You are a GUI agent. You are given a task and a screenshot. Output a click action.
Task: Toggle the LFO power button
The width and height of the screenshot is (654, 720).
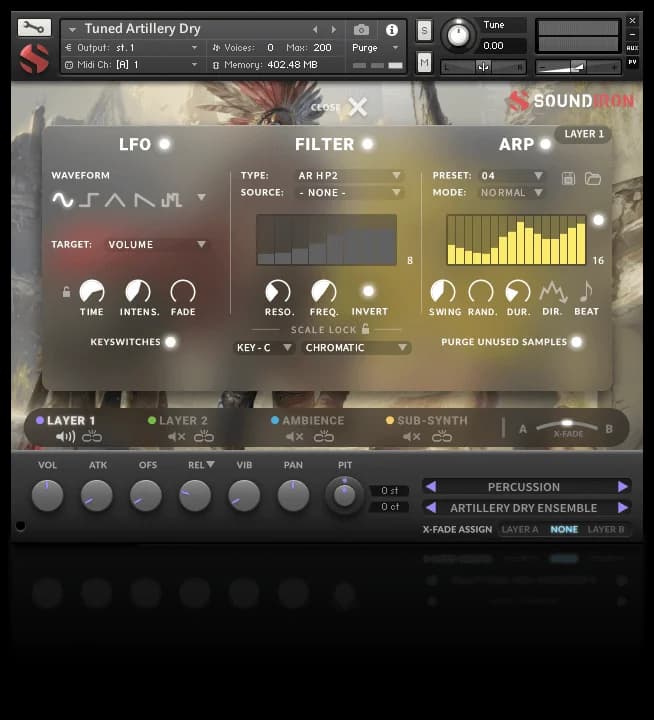pos(164,144)
